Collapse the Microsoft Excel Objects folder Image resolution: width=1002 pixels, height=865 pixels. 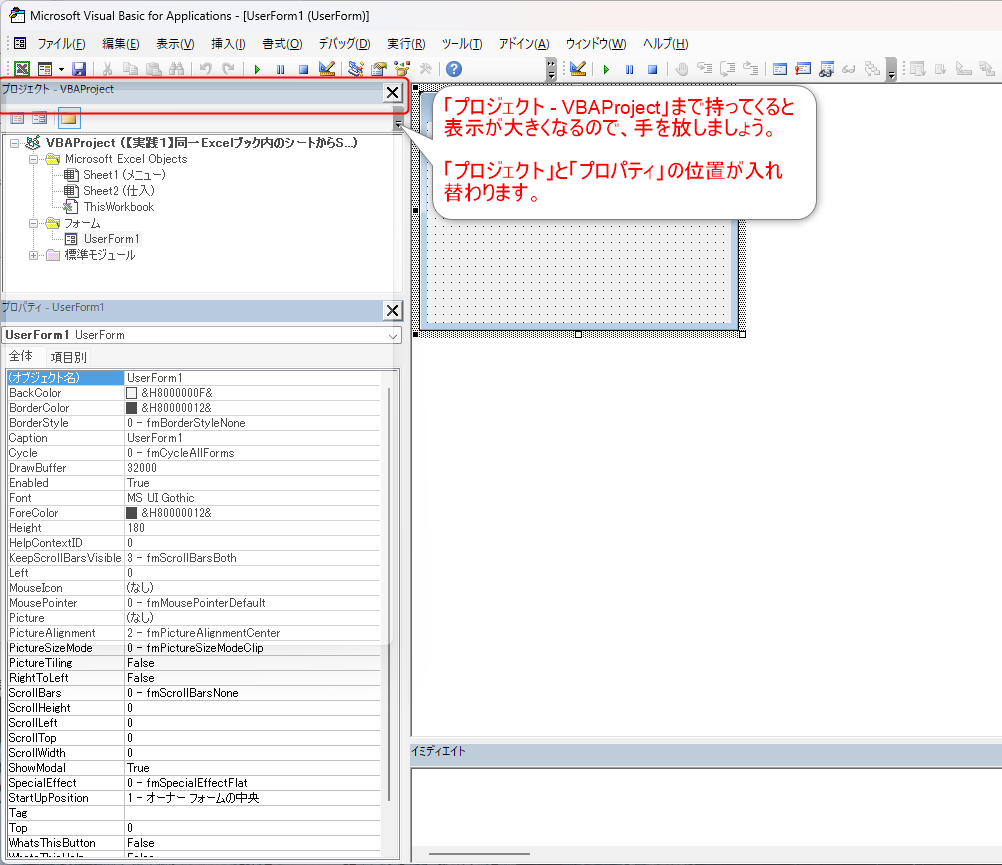tap(33, 159)
